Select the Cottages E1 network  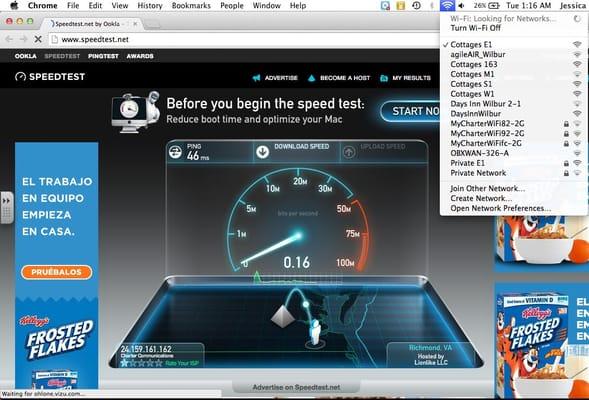(514, 44)
